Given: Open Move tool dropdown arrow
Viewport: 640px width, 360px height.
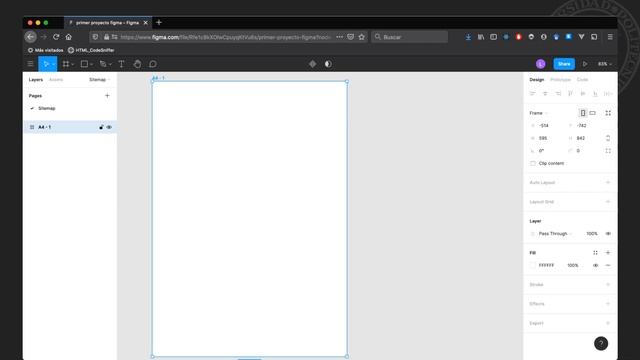Looking at the screenshot, I should [53, 64].
